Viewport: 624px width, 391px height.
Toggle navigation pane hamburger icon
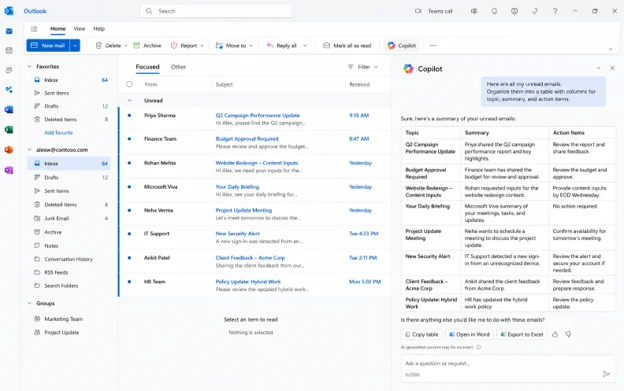click(34, 29)
